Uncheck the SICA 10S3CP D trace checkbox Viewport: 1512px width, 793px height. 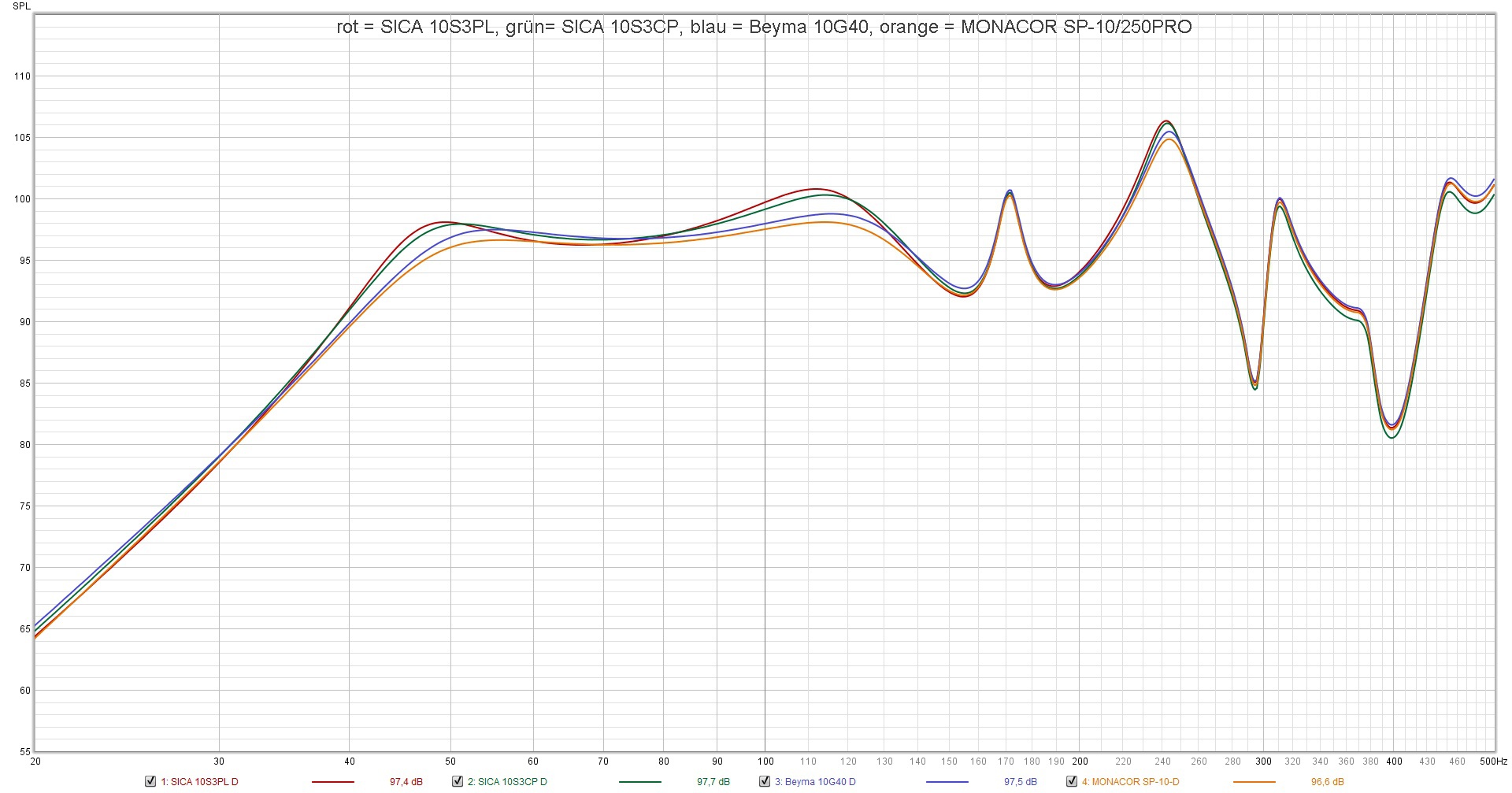(458, 781)
